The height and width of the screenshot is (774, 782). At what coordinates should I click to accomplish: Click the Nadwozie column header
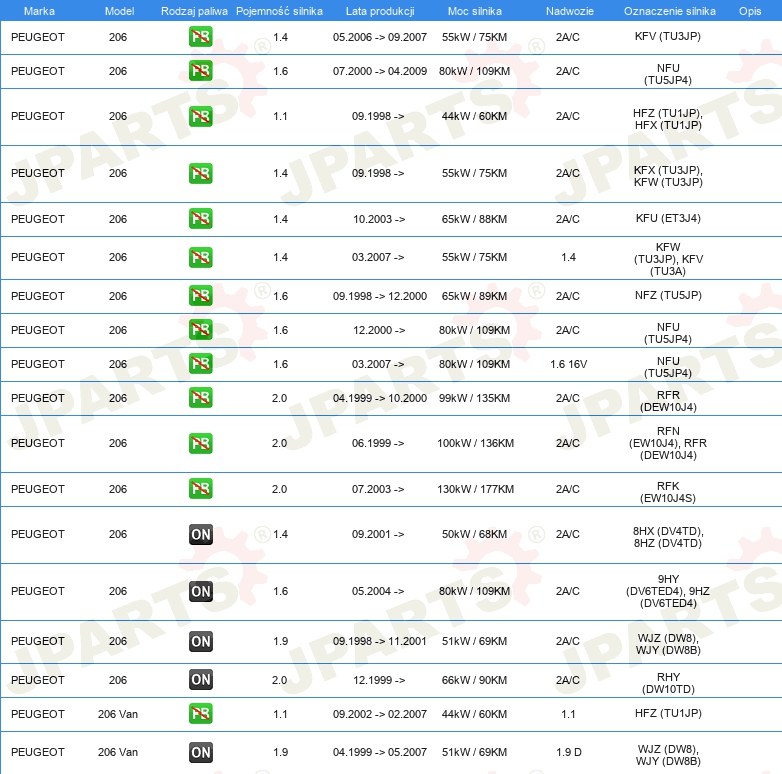pyautogui.click(x=570, y=11)
